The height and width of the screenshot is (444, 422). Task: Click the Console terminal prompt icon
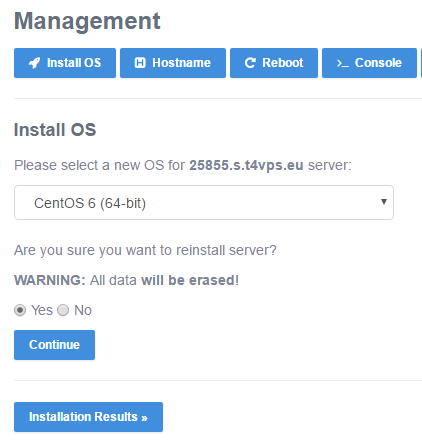pyautogui.click(x=343, y=63)
